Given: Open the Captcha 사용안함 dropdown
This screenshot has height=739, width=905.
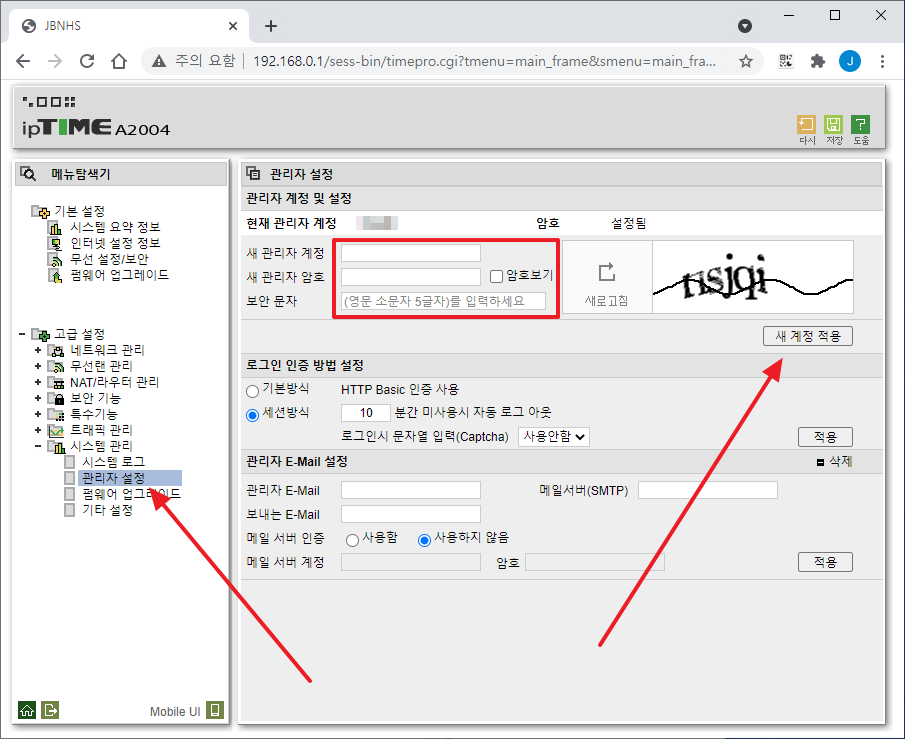Looking at the screenshot, I should pos(554,436).
